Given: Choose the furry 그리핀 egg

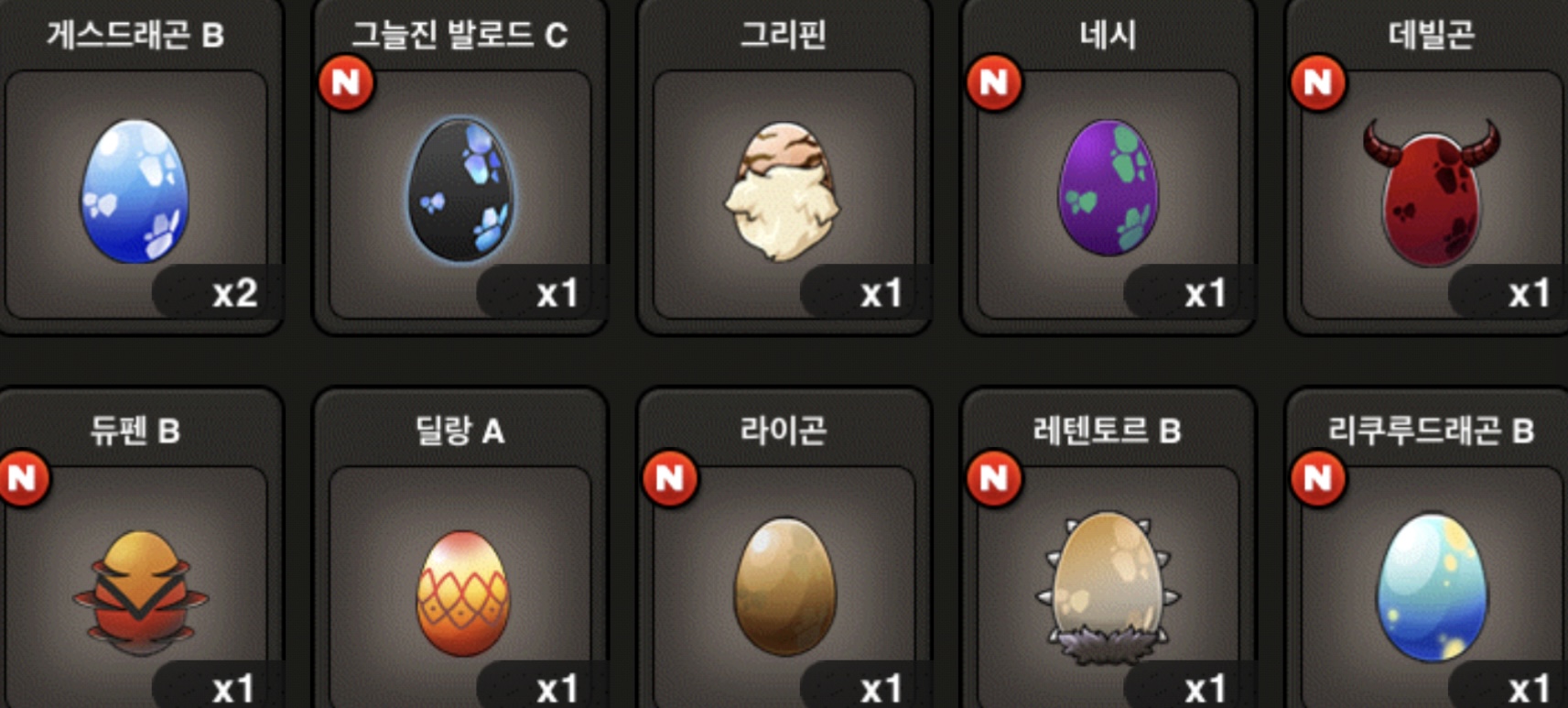Looking at the screenshot, I should (x=783, y=191).
